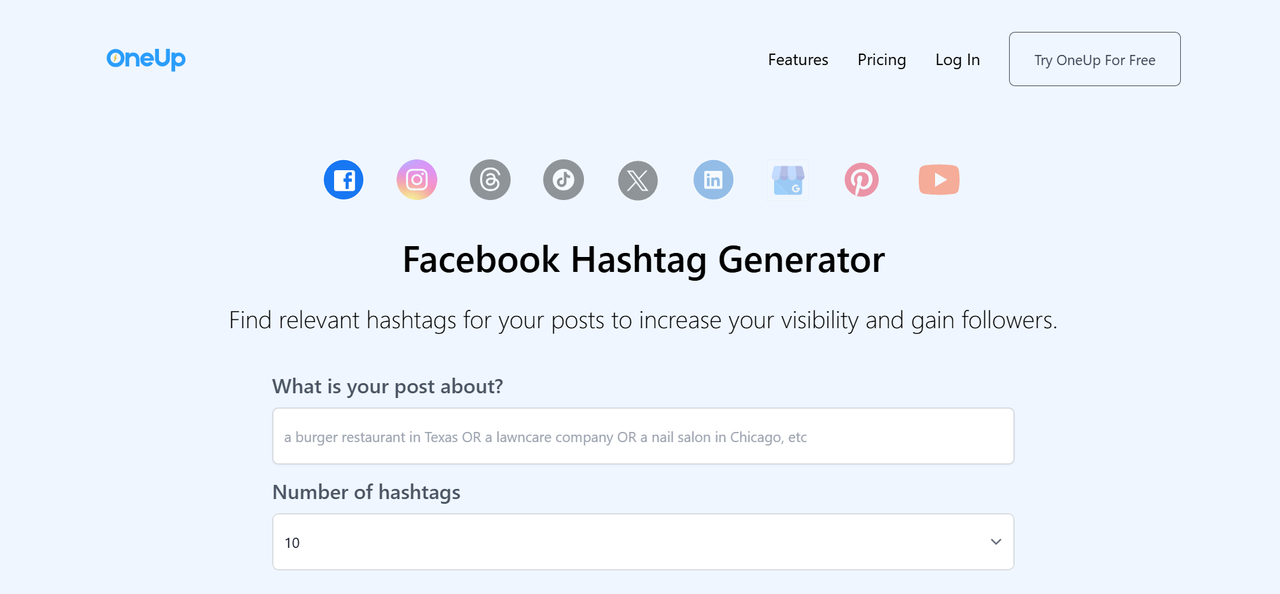Select the X (Twitter) platform icon

pos(638,180)
